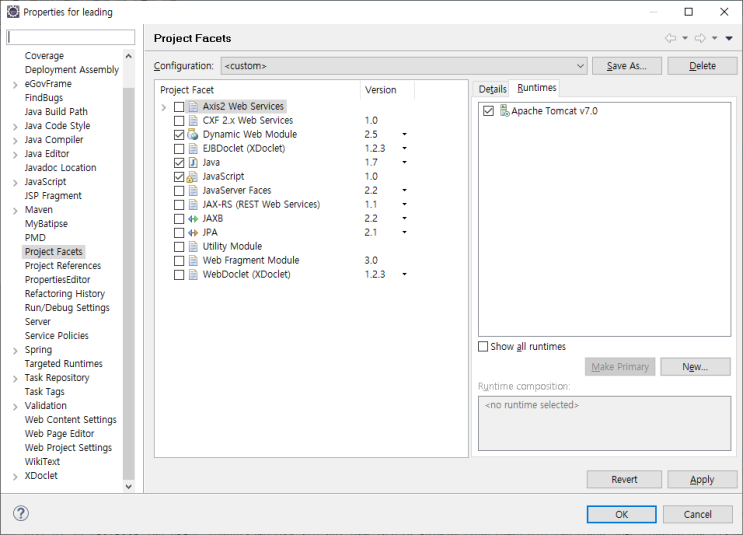Expand the eGovFrame tree node

pyautogui.click(x=15, y=85)
